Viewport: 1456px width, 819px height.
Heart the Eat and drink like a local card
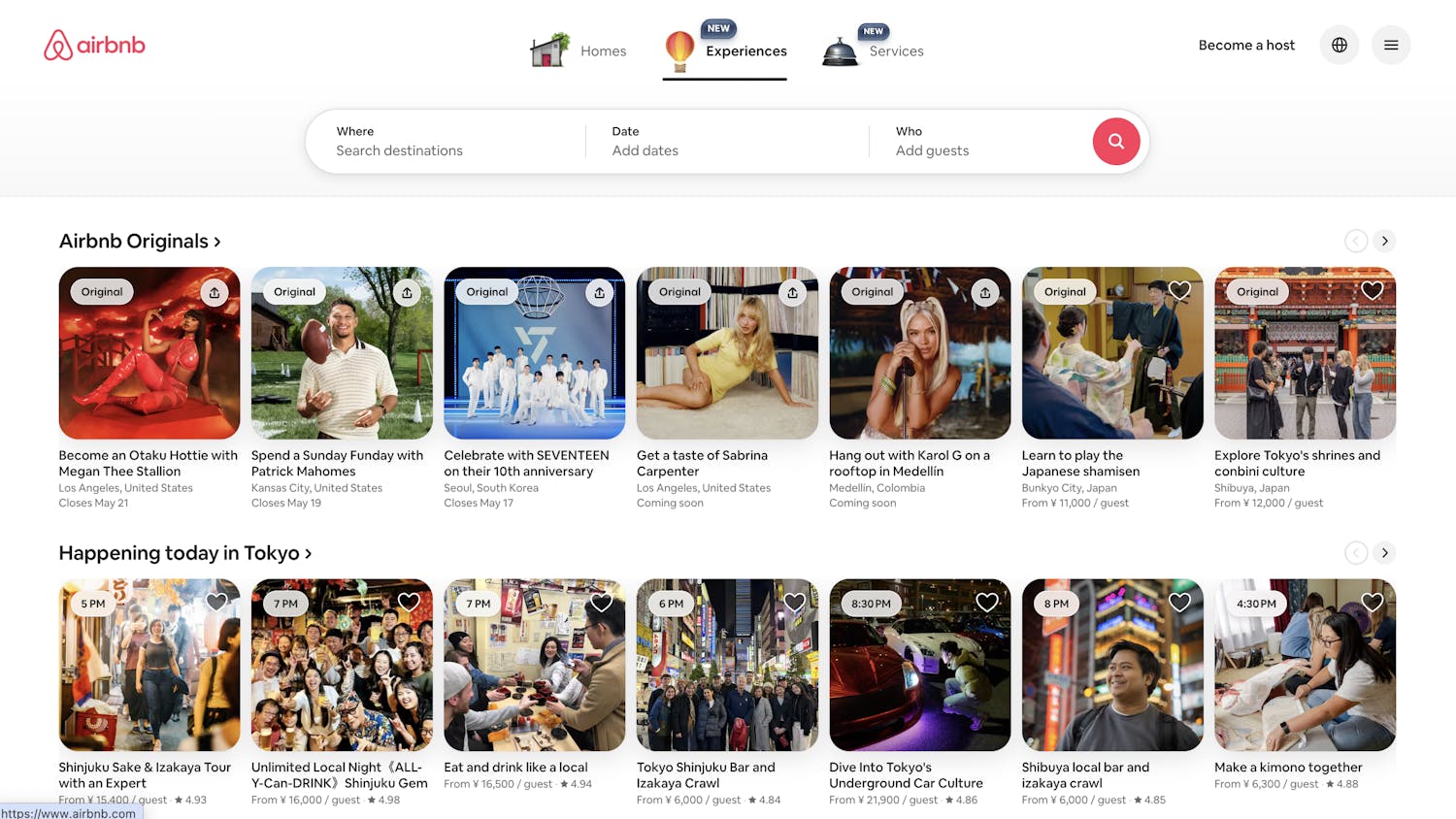602,603
